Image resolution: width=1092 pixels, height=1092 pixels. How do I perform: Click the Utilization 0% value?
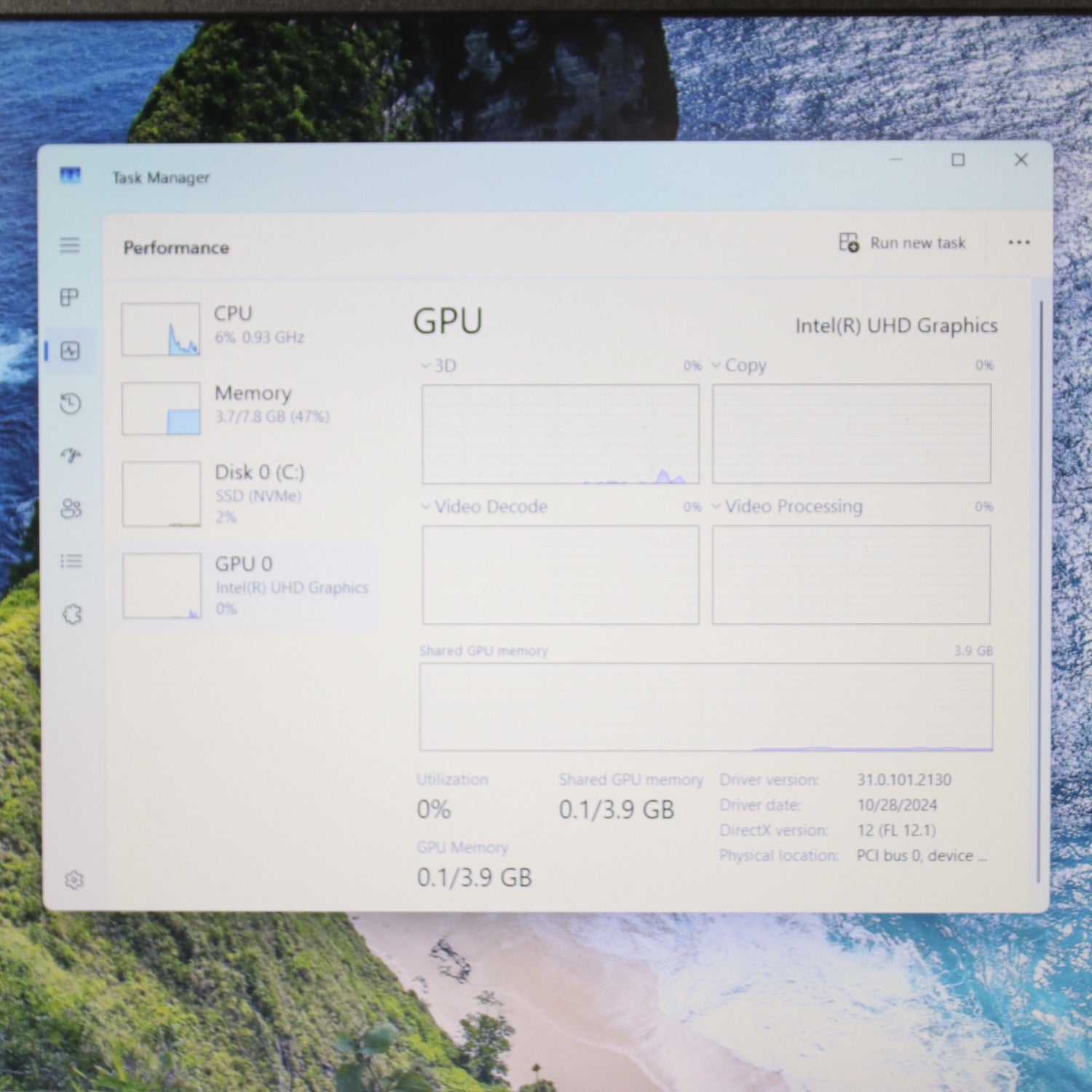point(434,810)
